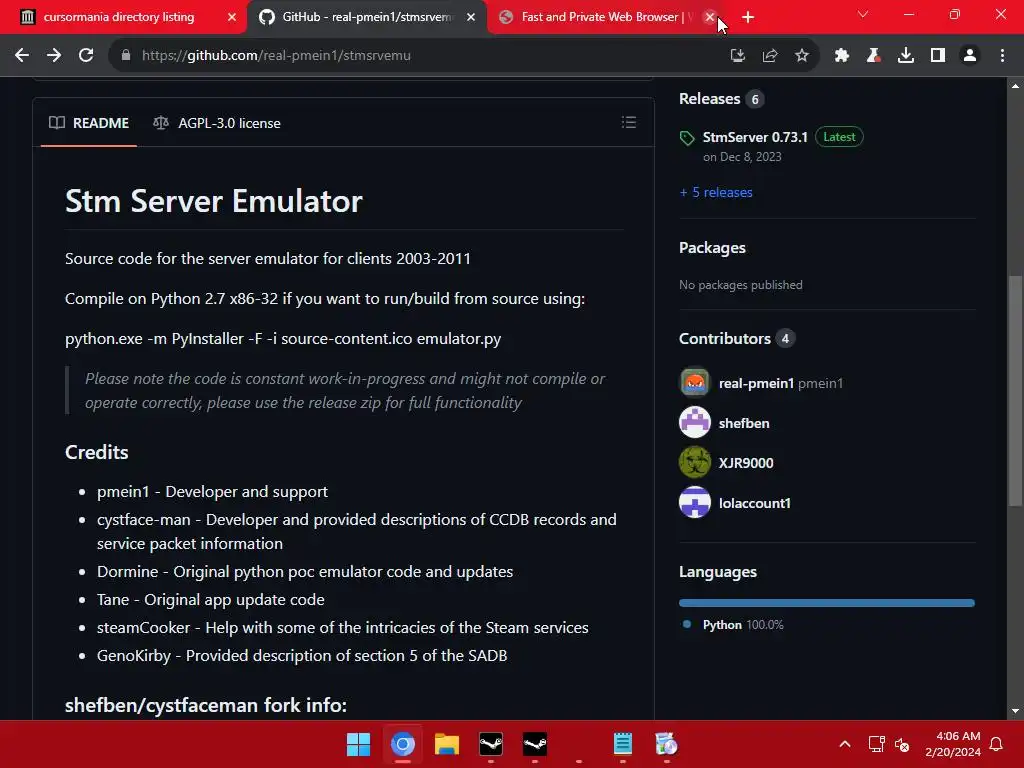Open the extensions puzzle icon
The width and height of the screenshot is (1024, 768).
point(842,56)
